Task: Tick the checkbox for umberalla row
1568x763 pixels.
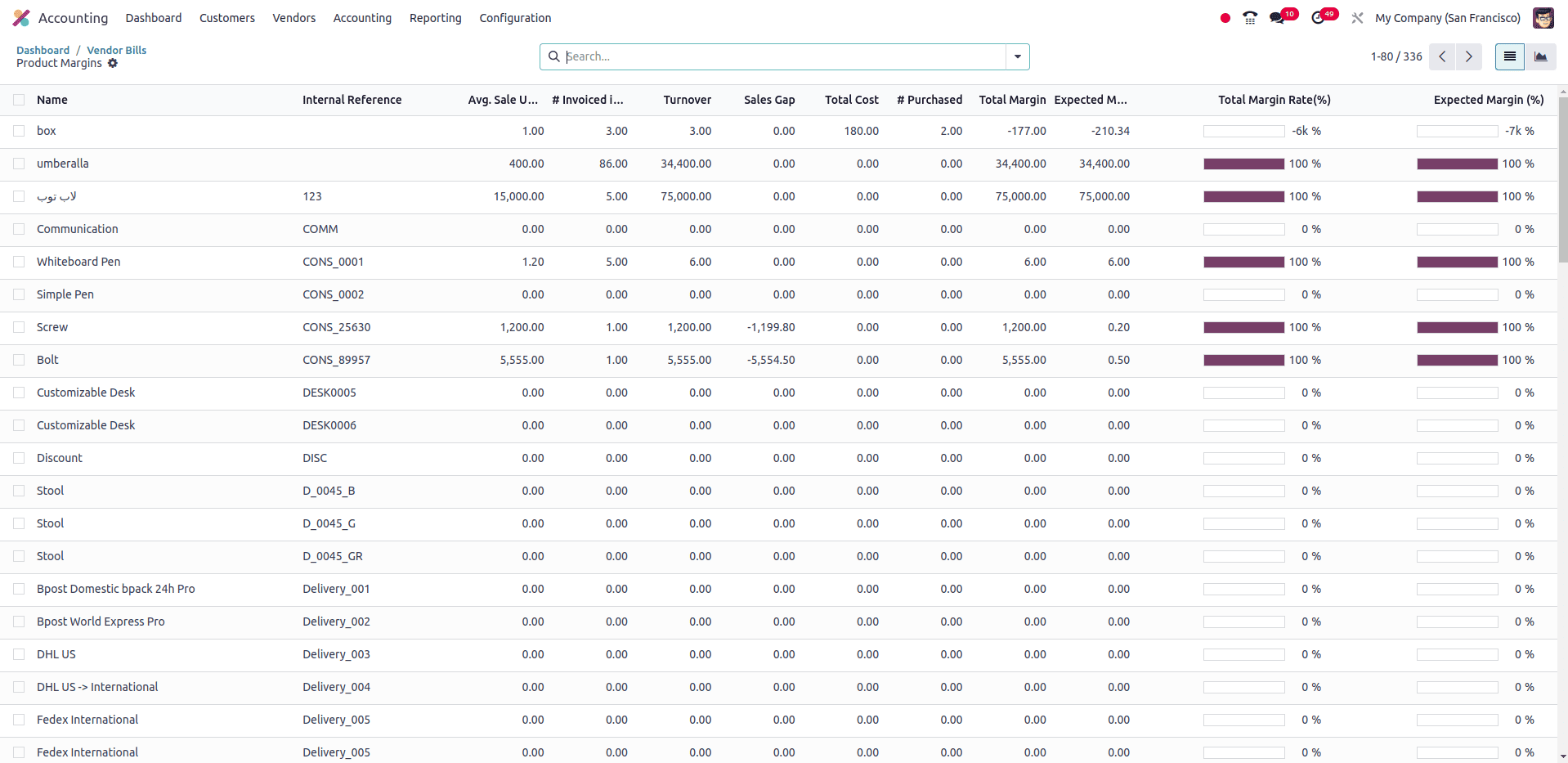Action: tap(19, 164)
